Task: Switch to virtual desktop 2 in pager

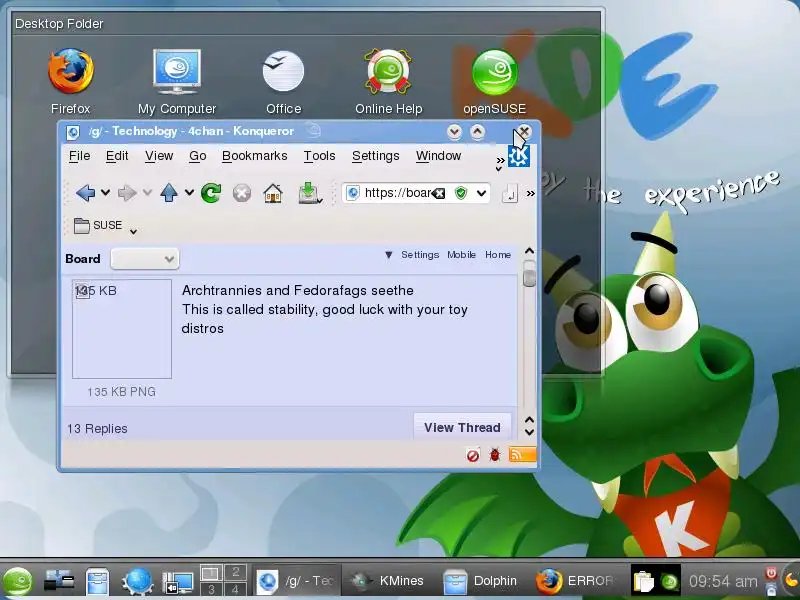Action: click(x=235, y=572)
